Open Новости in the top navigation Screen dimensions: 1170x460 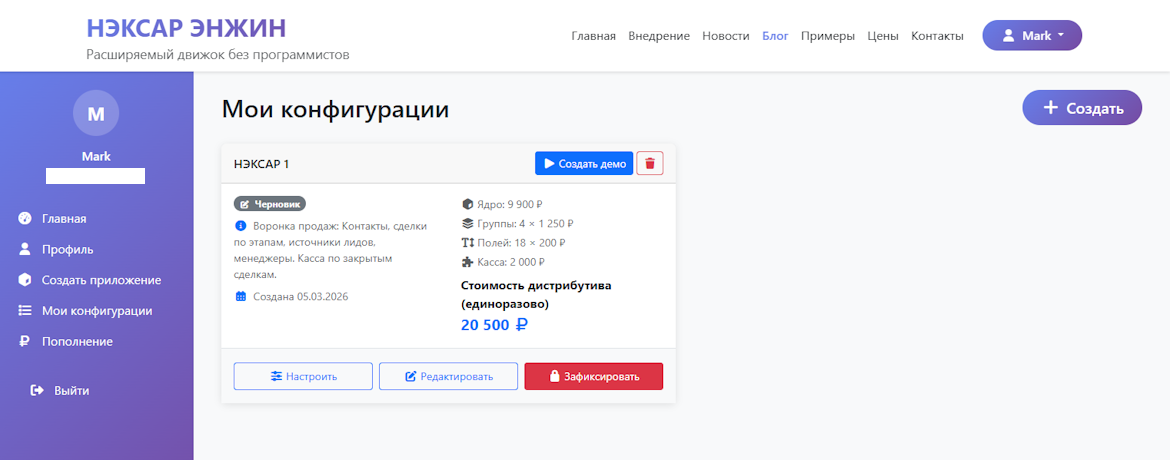click(x=725, y=36)
